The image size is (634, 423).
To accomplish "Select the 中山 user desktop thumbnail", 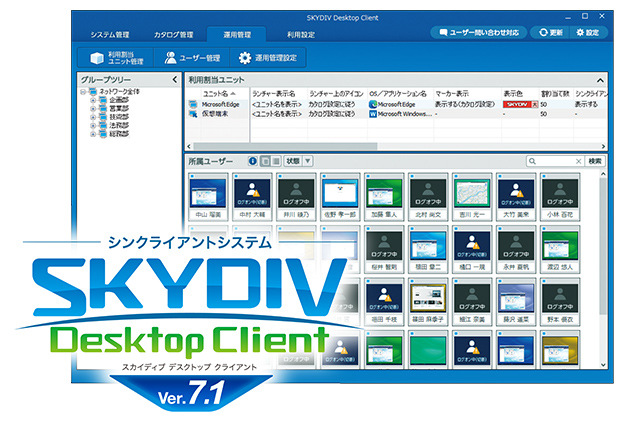I will 208,194.
